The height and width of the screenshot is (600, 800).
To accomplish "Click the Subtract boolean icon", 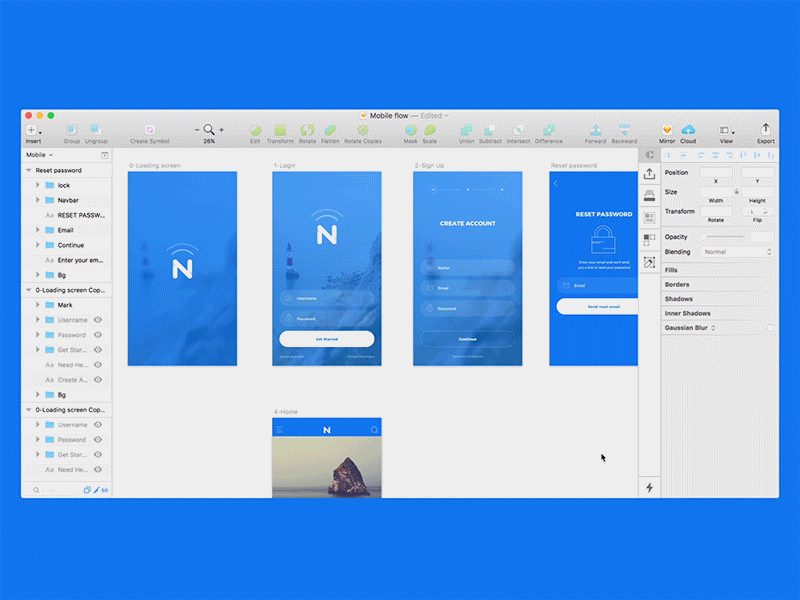I will tap(489, 131).
